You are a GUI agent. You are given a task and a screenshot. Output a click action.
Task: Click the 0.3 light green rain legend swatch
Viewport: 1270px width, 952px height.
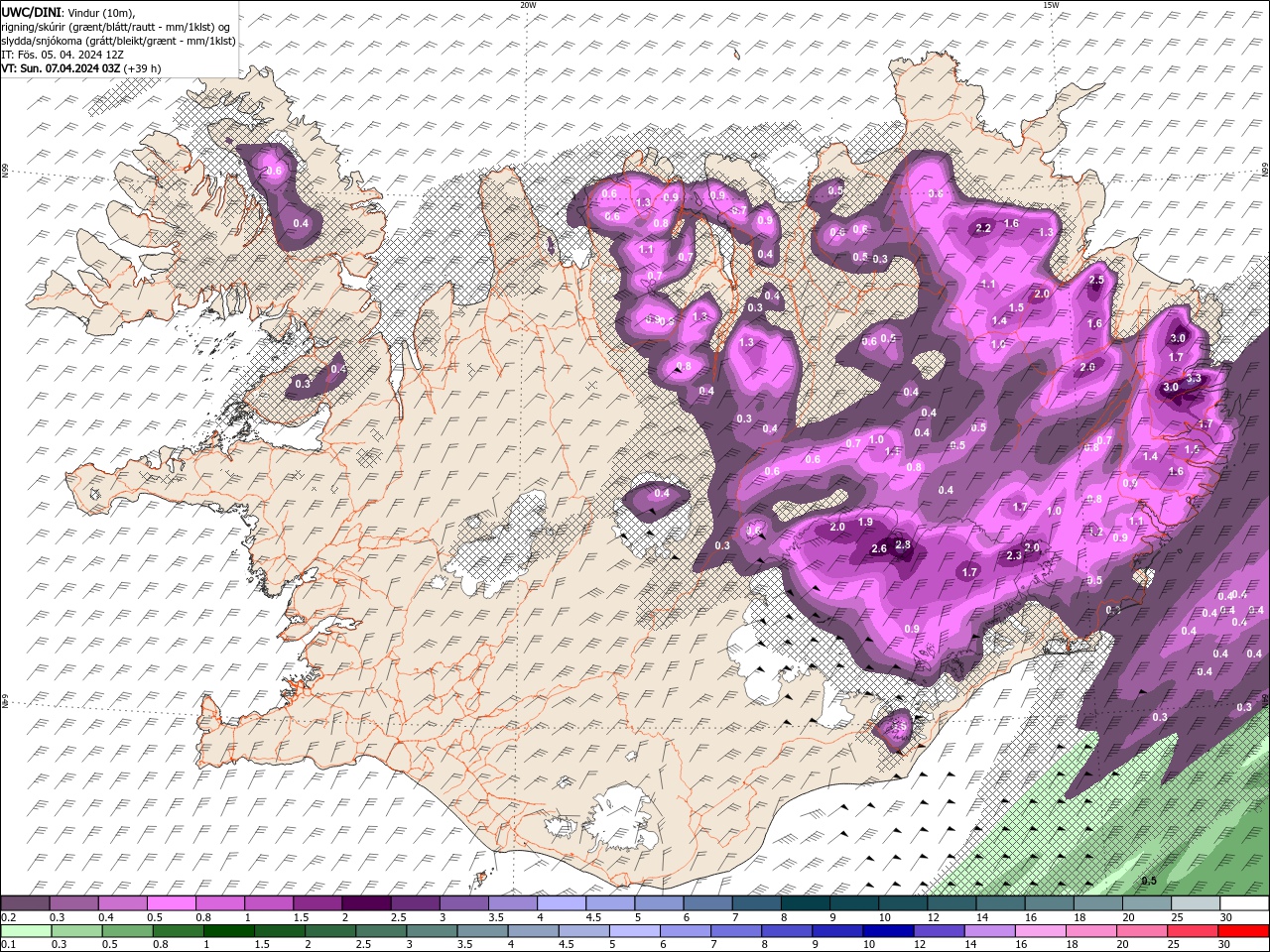pyautogui.click(x=75, y=931)
